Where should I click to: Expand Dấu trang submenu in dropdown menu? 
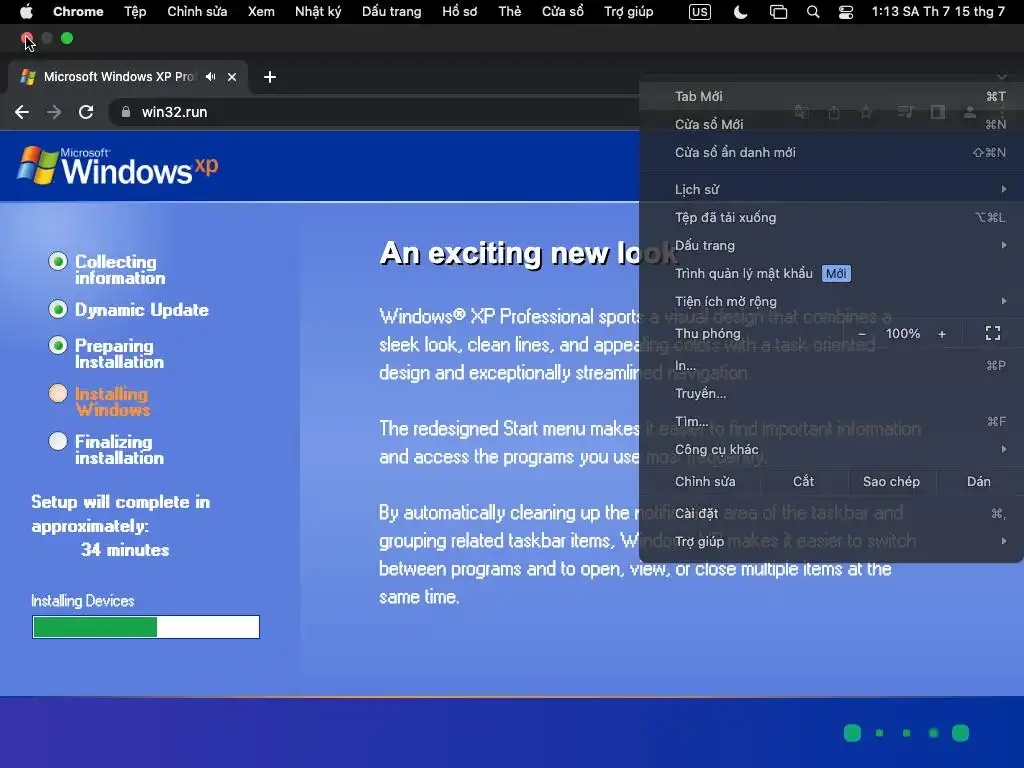[831, 246]
